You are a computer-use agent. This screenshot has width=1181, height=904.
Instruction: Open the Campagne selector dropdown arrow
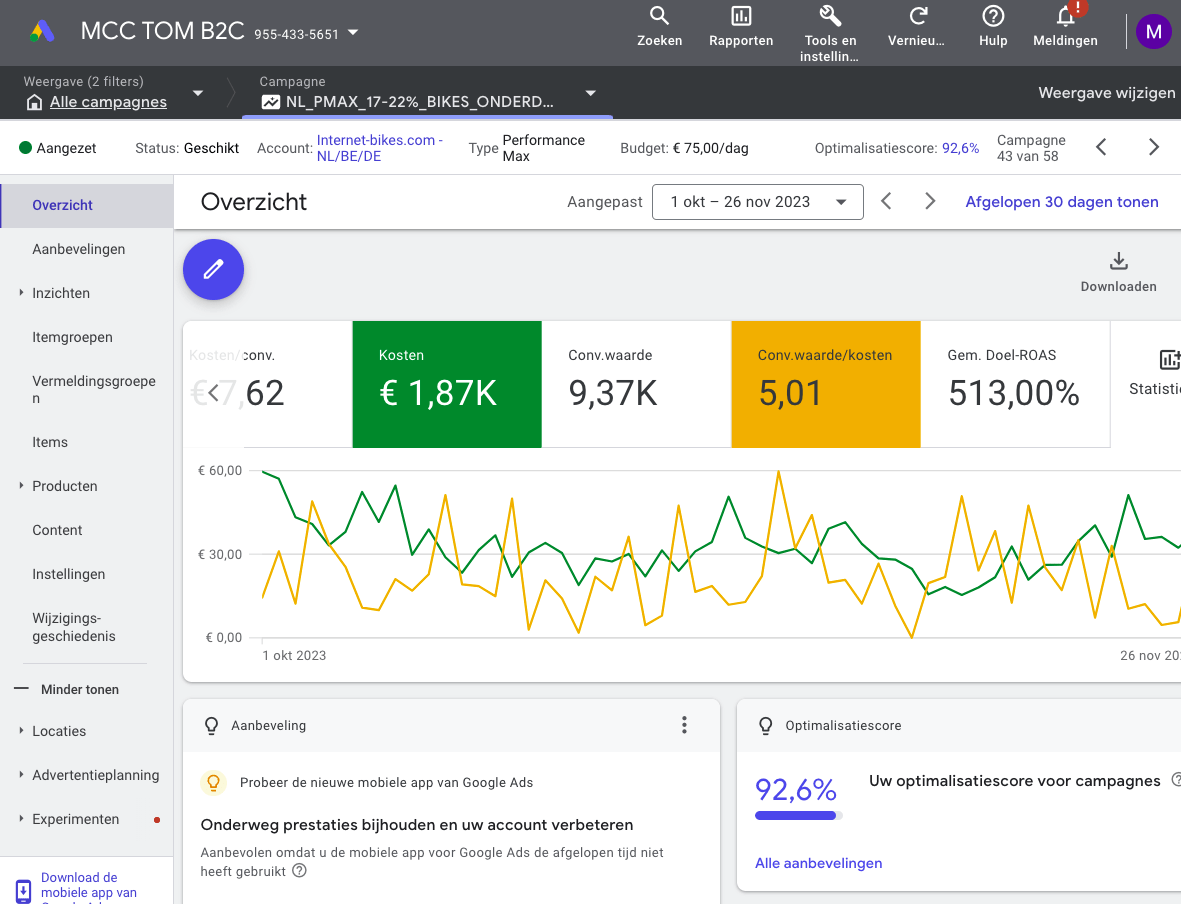pyautogui.click(x=590, y=93)
